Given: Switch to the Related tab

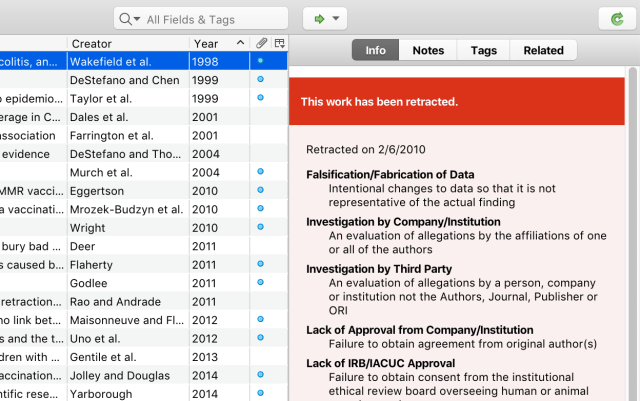Looking at the screenshot, I should [543, 50].
